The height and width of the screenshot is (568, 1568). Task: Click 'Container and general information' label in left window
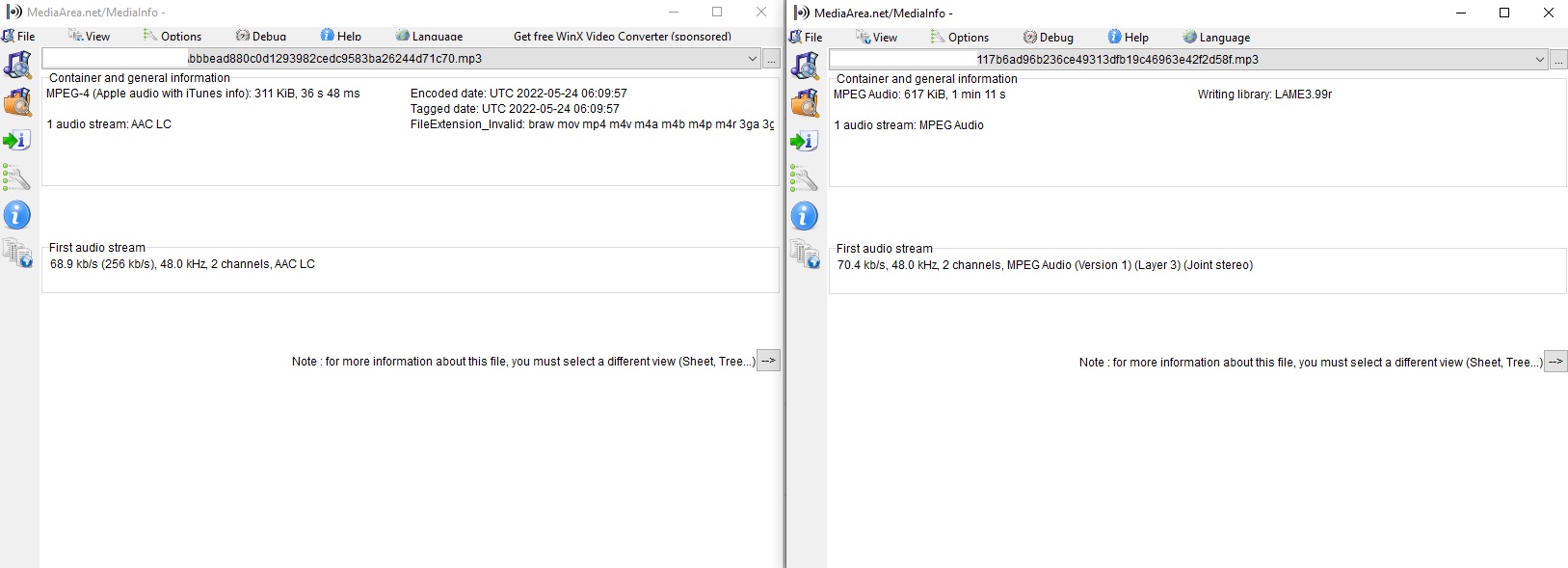pos(140,78)
